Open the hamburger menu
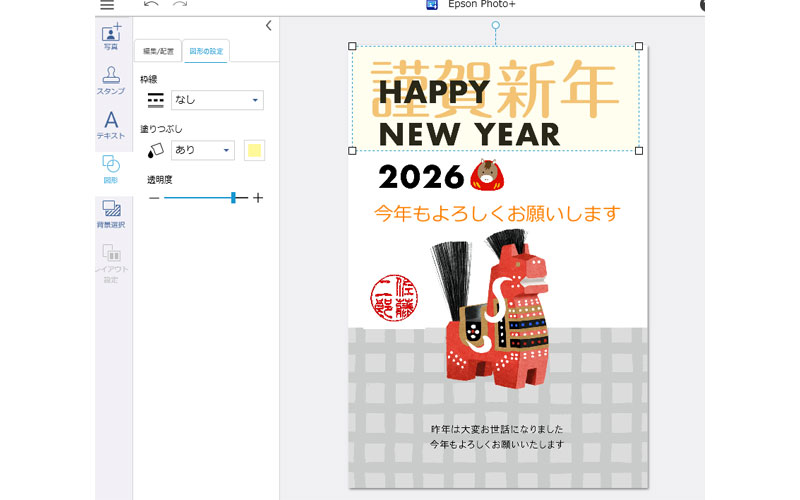800x500 pixels. click(x=107, y=5)
